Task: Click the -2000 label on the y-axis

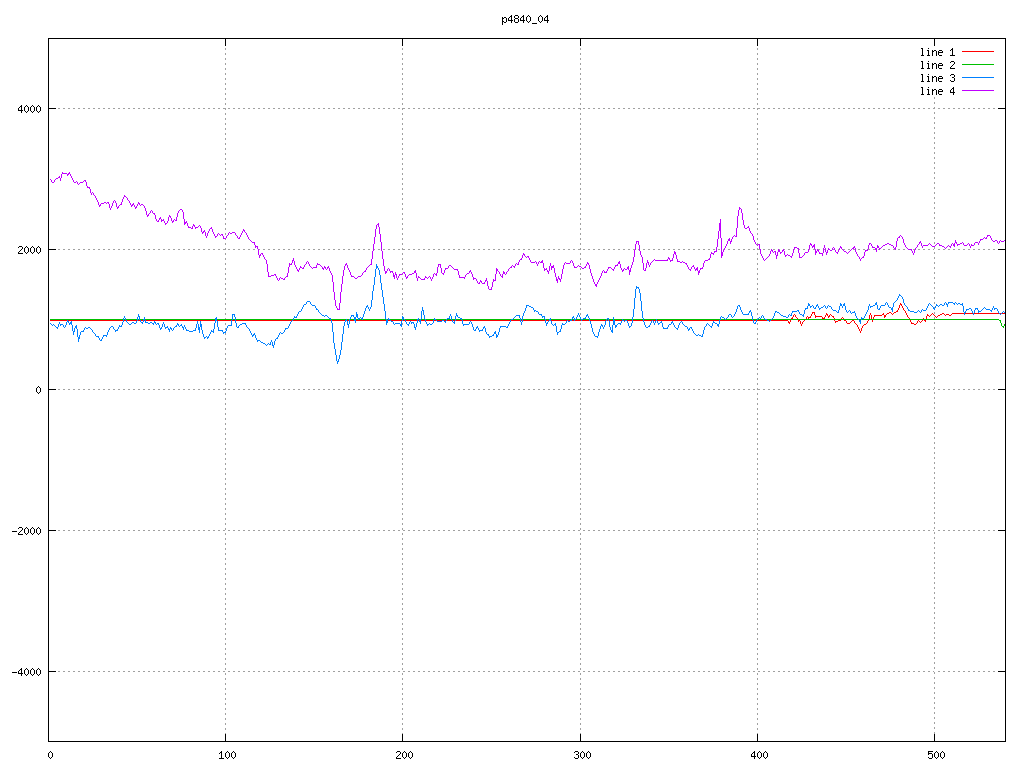Action: click(25, 530)
